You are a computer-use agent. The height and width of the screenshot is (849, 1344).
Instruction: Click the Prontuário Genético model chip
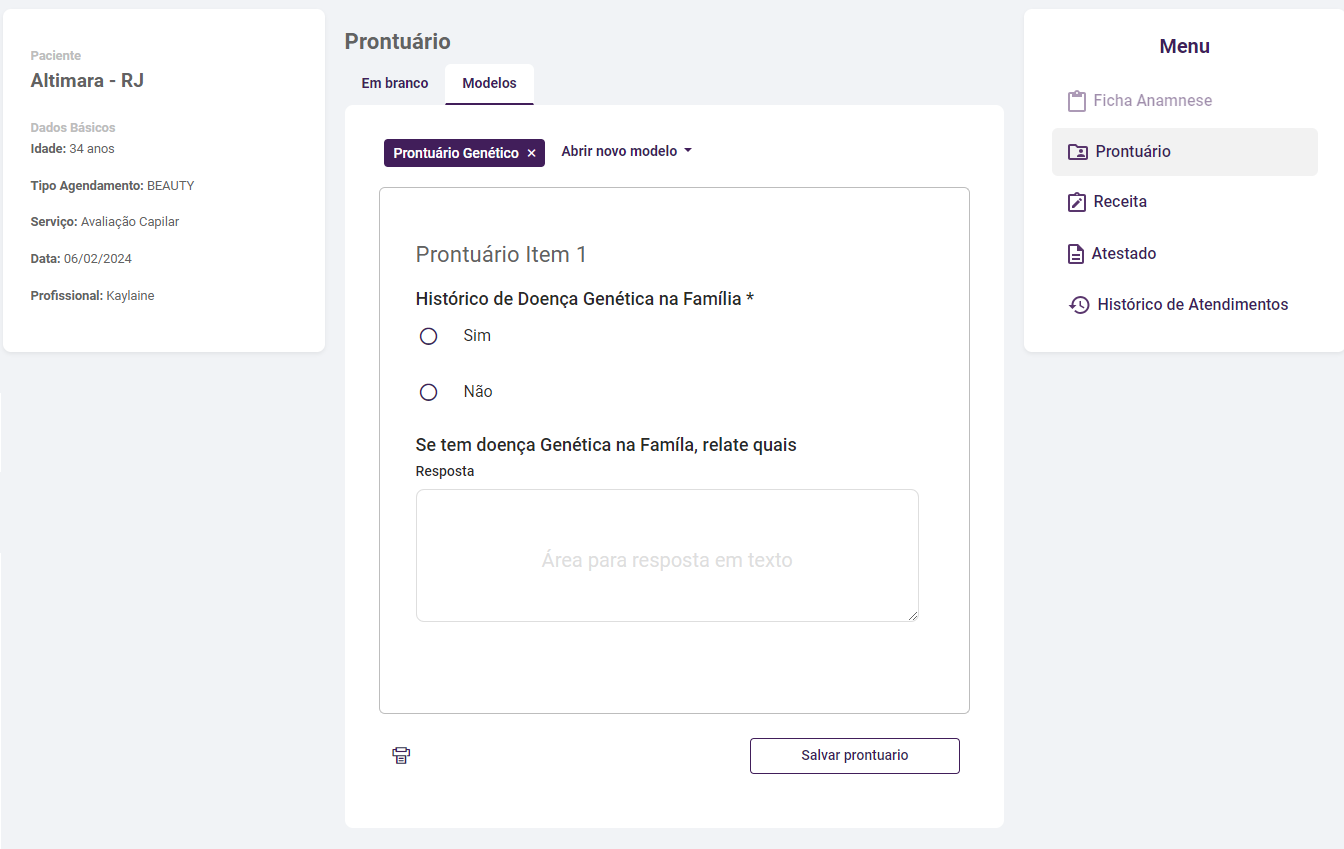click(x=456, y=153)
